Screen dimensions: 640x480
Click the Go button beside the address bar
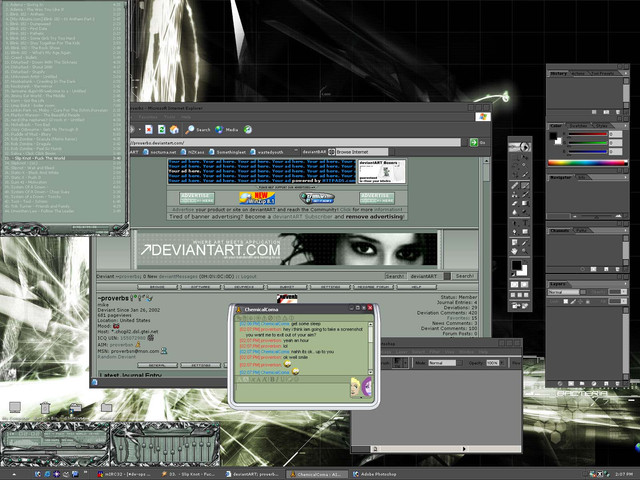click(x=478, y=142)
